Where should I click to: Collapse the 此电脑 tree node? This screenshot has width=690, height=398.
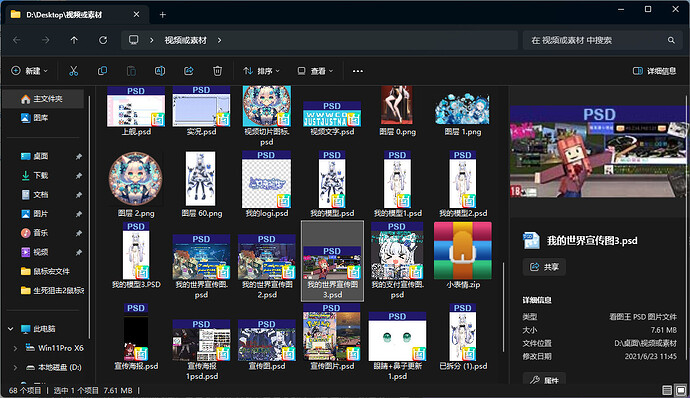(x=11, y=329)
